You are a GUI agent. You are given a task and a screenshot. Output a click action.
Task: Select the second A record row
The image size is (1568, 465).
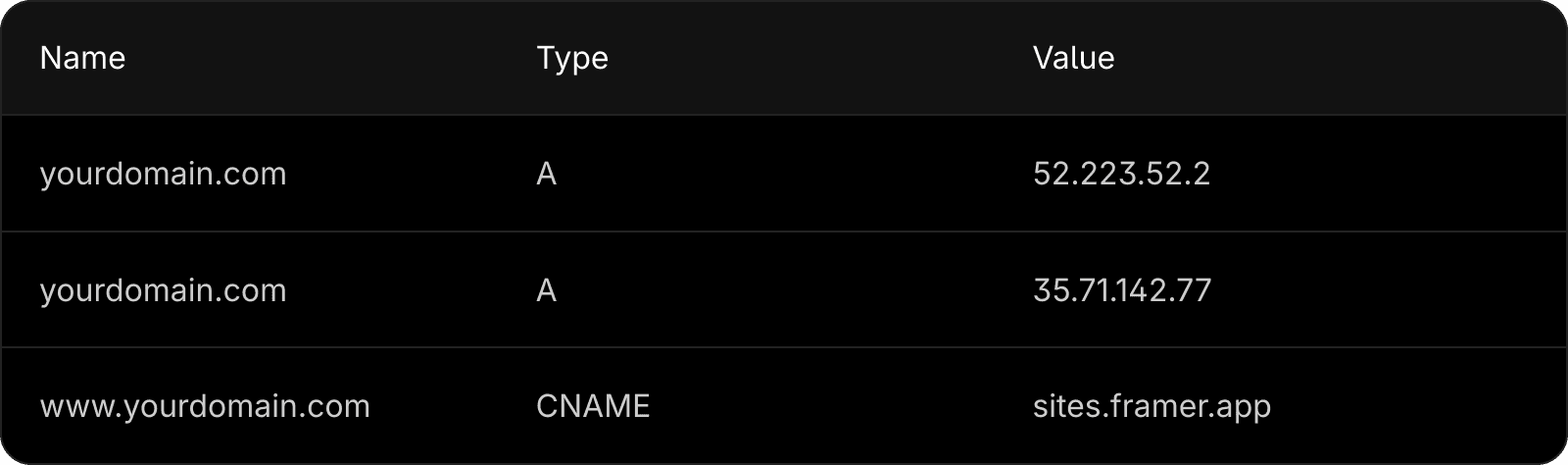coord(784,290)
